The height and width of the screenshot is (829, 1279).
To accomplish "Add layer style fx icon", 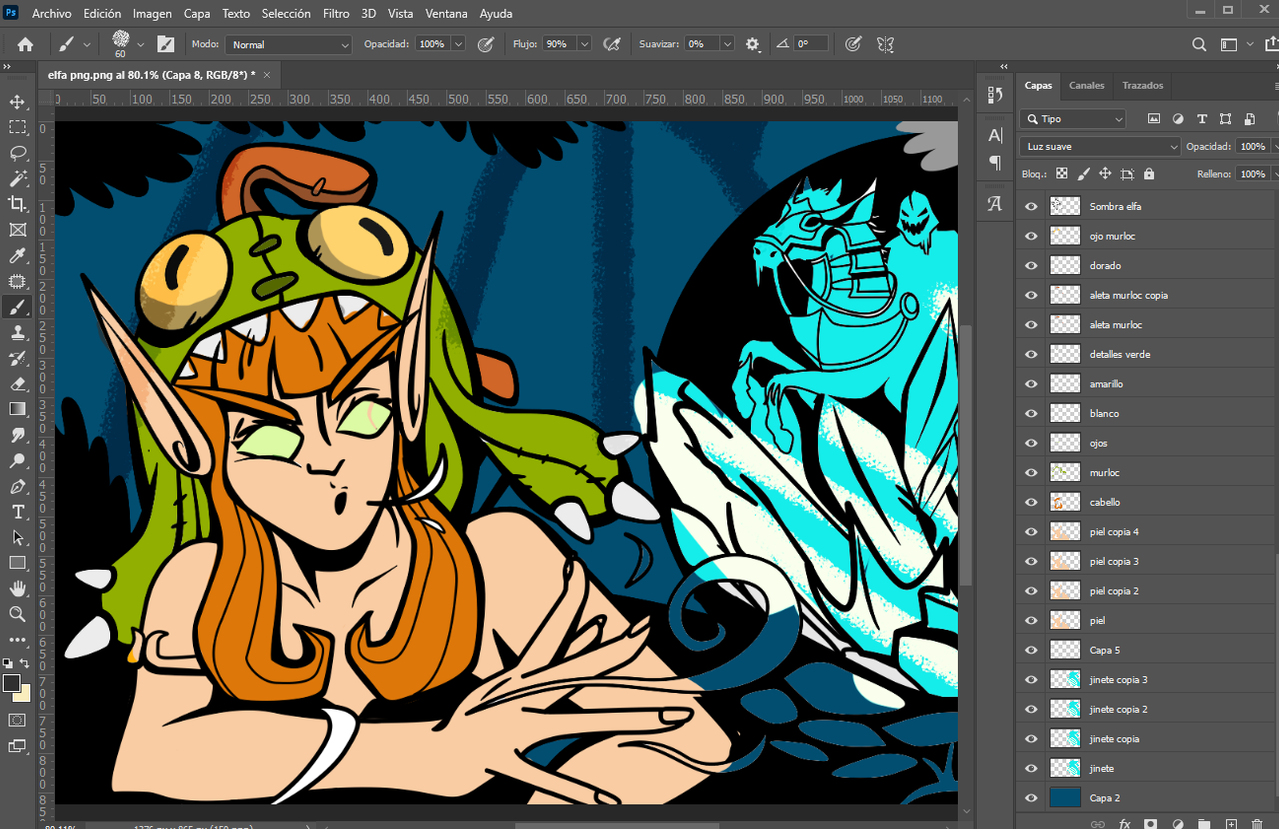I will tap(1124, 824).
